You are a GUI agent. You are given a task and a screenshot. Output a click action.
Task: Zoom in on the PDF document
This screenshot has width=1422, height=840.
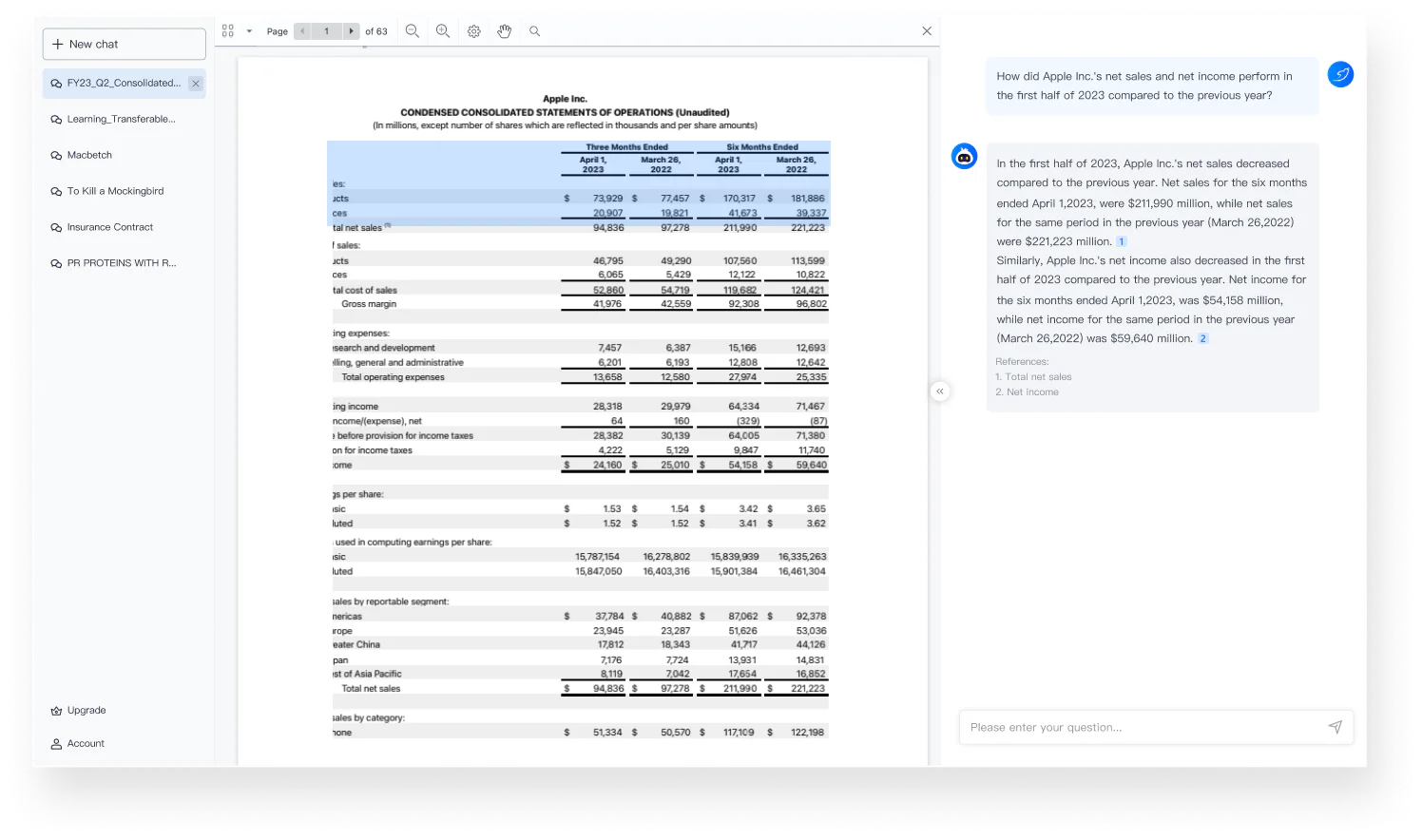442,30
